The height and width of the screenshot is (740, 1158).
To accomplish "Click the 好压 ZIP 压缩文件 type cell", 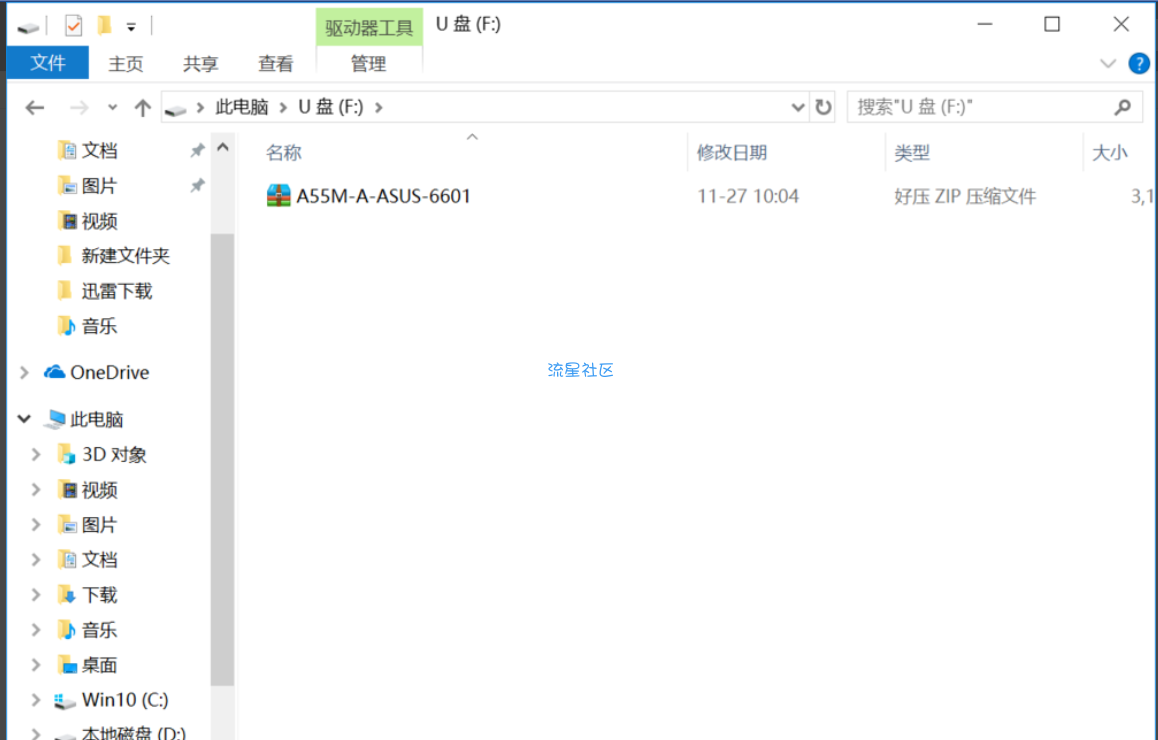I will tap(965, 196).
